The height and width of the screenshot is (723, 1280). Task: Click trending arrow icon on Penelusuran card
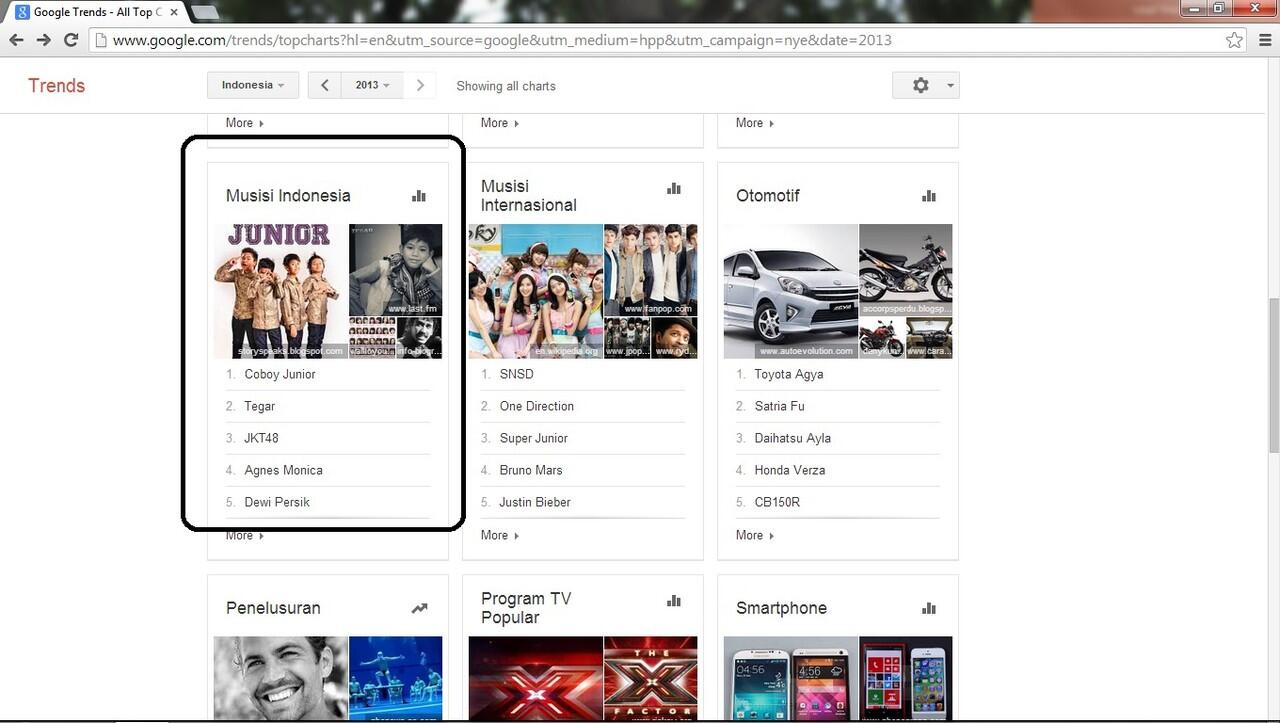[419, 608]
